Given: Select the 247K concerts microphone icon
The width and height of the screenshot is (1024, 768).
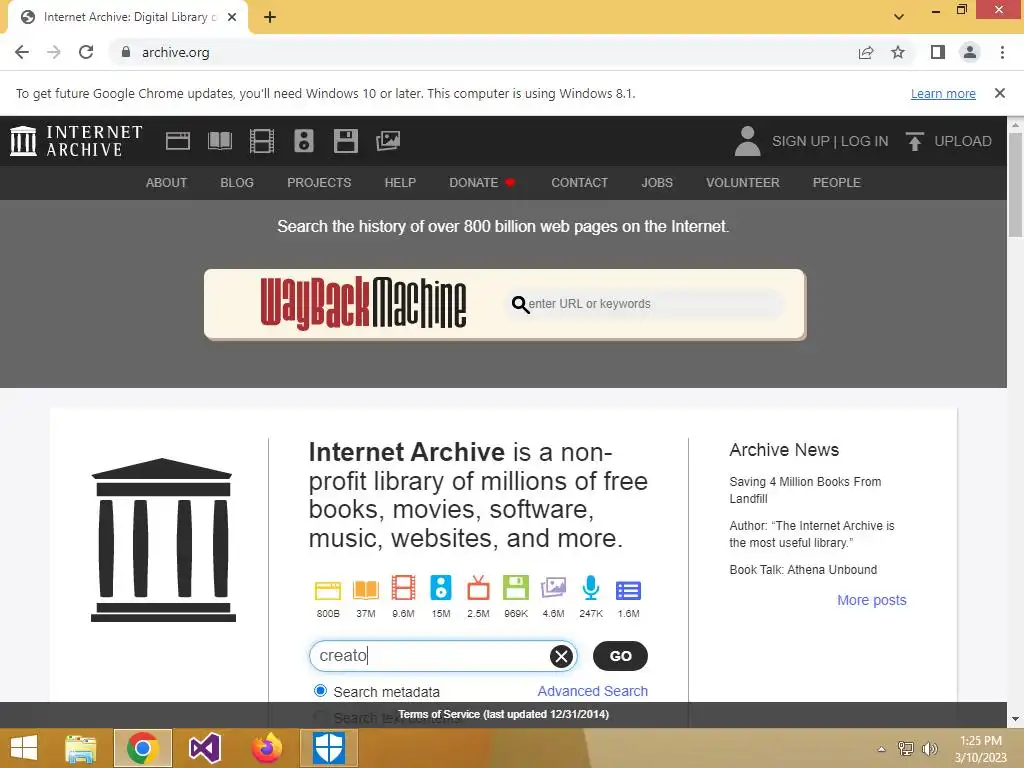Looking at the screenshot, I should pyautogui.click(x=591, y=588).
